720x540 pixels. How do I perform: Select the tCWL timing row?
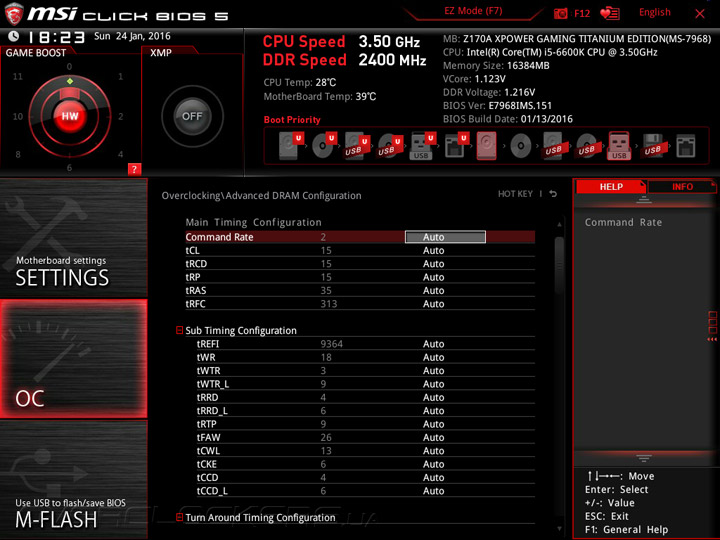366,450
